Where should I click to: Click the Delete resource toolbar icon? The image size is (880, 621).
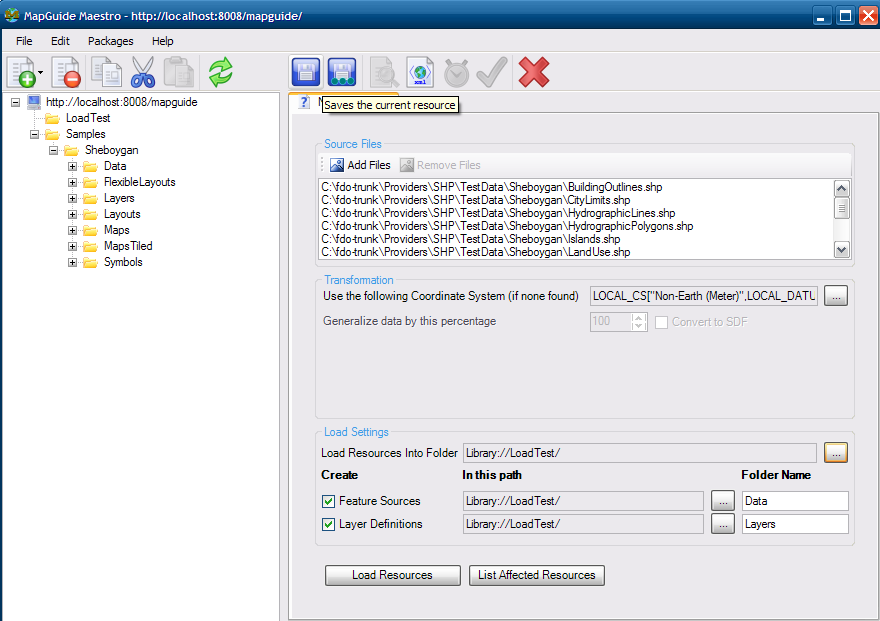click(x=66, y=72)
